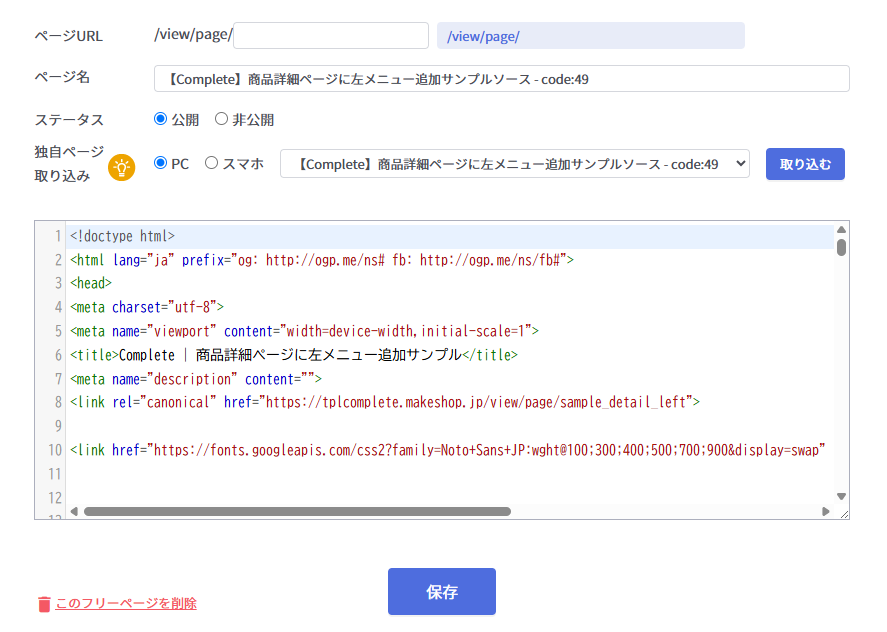887x632 pixels.
Task: Click the horizontal scrollbar thumb of editor
Action: tap(298, 511)
